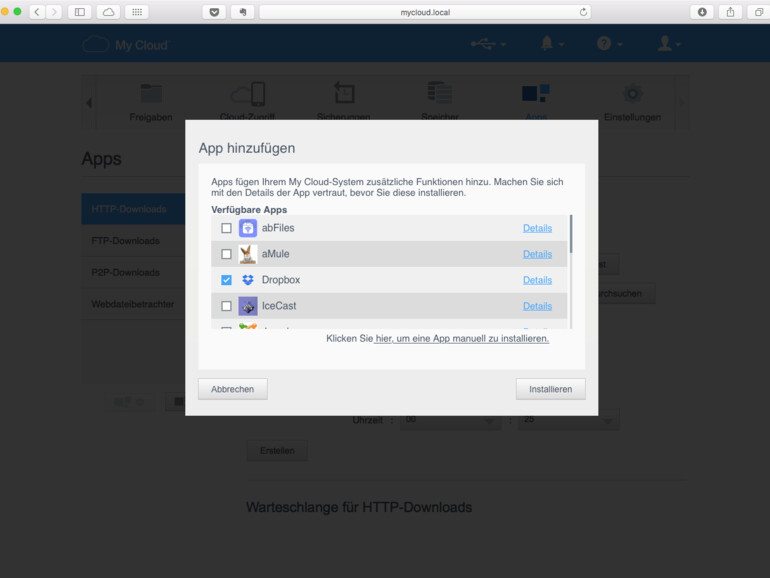Open the user account dropdown
Viewport: 770px width, 578px height.
[669, 44]
